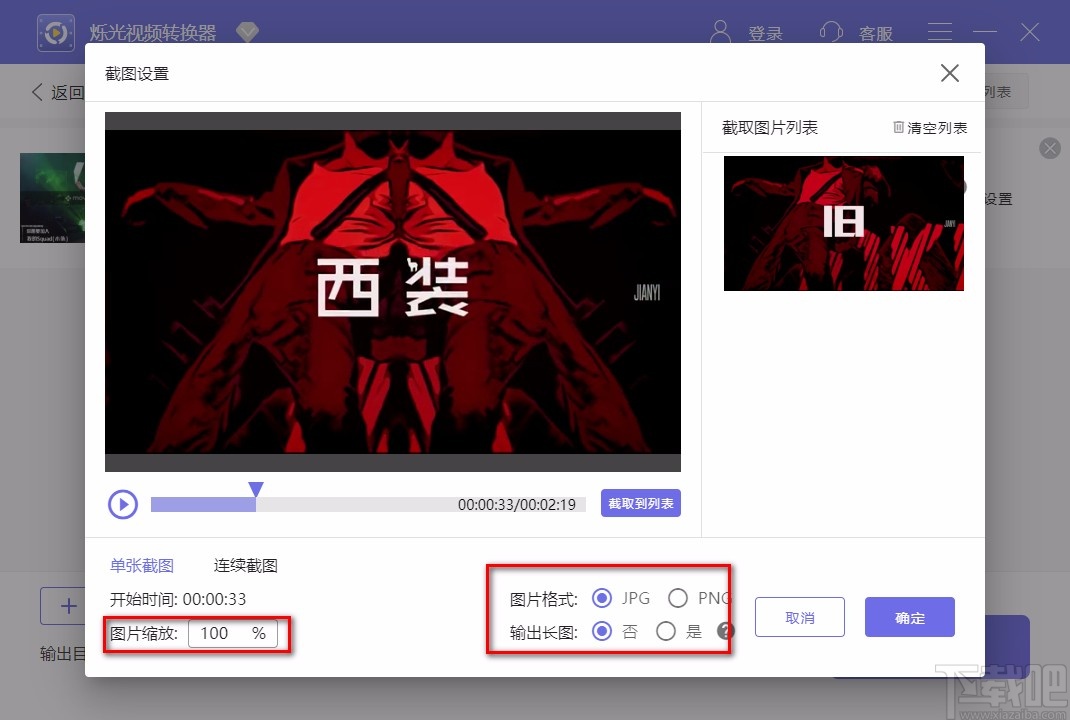Viewport: 1070px width, 720px height.
Task: Click the 烁光视频转换器 app logo icon
Action: point(56,32)
